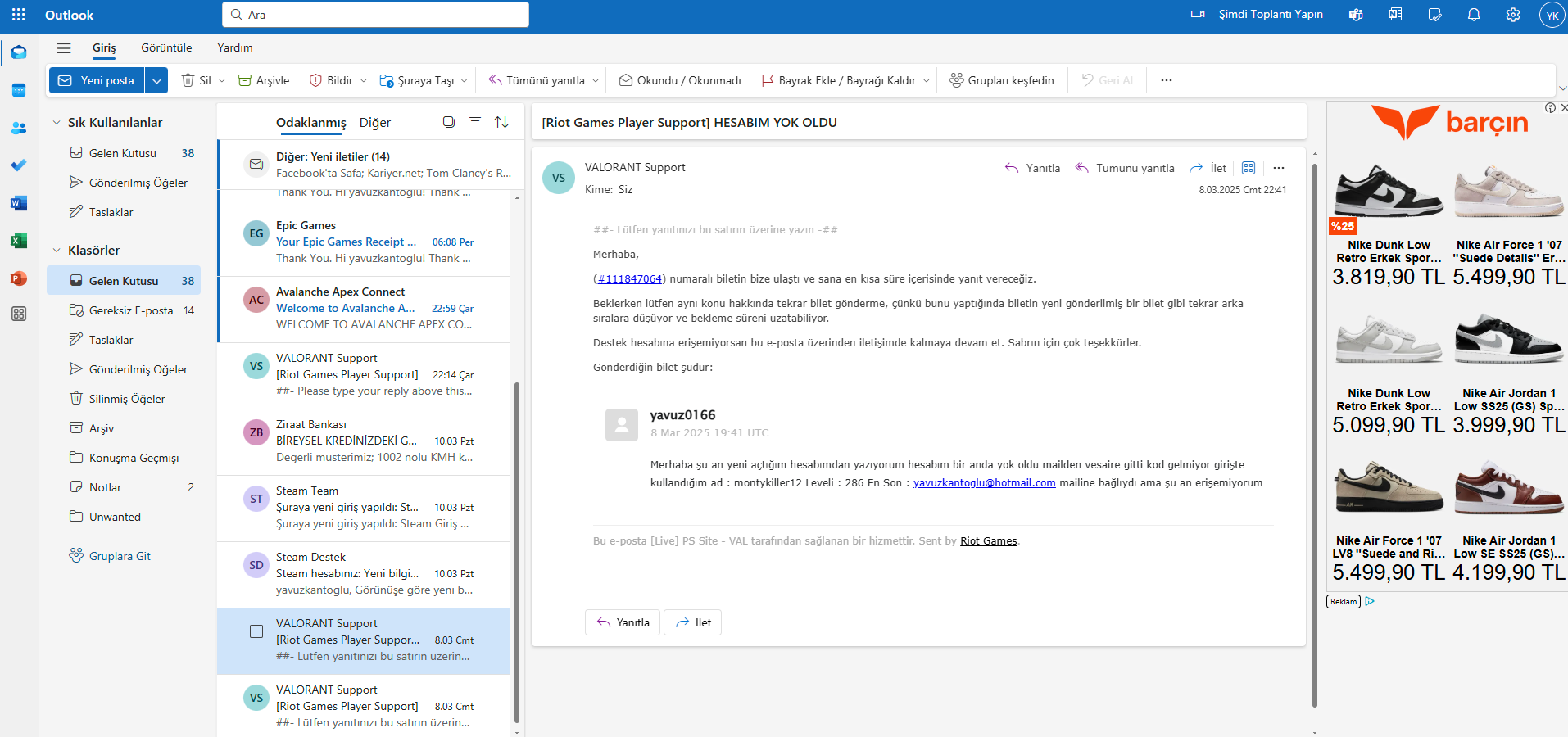Launch Excel from left rail
The image size is (1568, 737).
pos(19,241)
